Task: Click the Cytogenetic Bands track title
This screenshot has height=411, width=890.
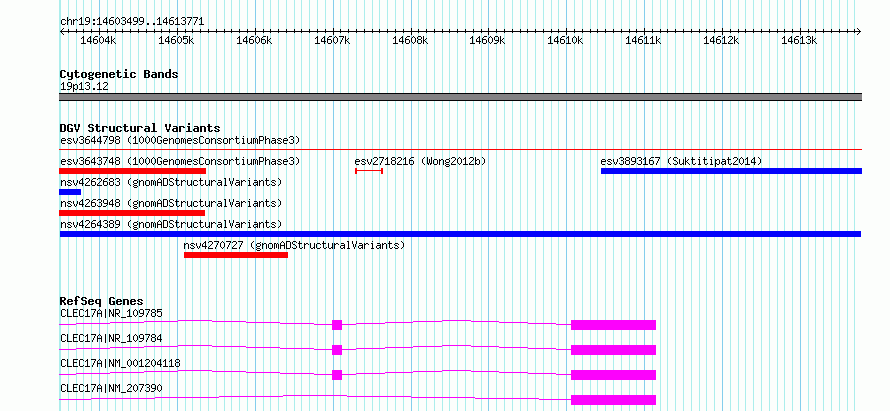Action: pyautogui.click(x=119, y=74)
